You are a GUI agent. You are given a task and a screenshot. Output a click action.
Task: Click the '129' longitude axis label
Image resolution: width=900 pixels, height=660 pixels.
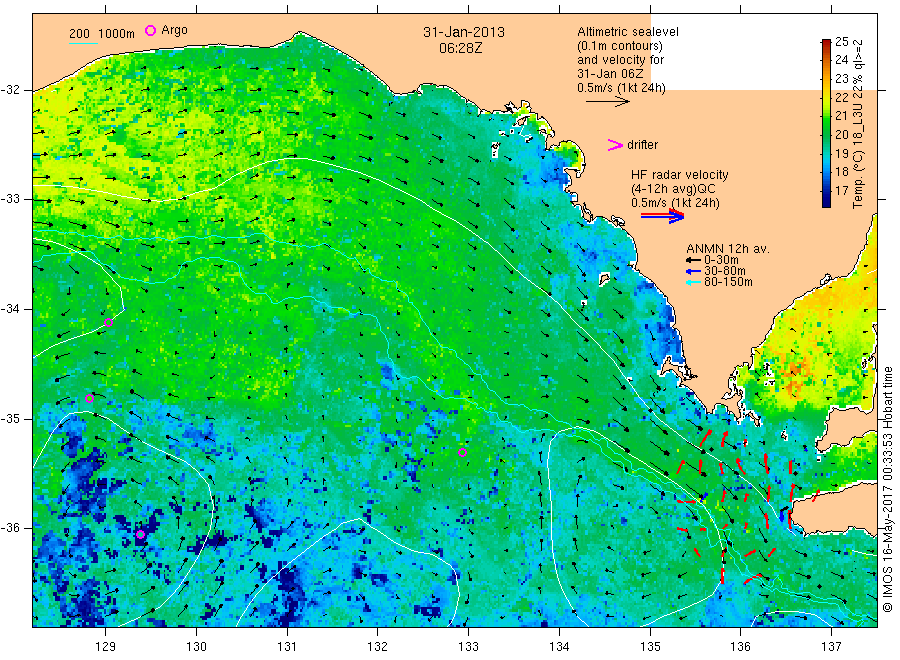(x=106, y=647)
